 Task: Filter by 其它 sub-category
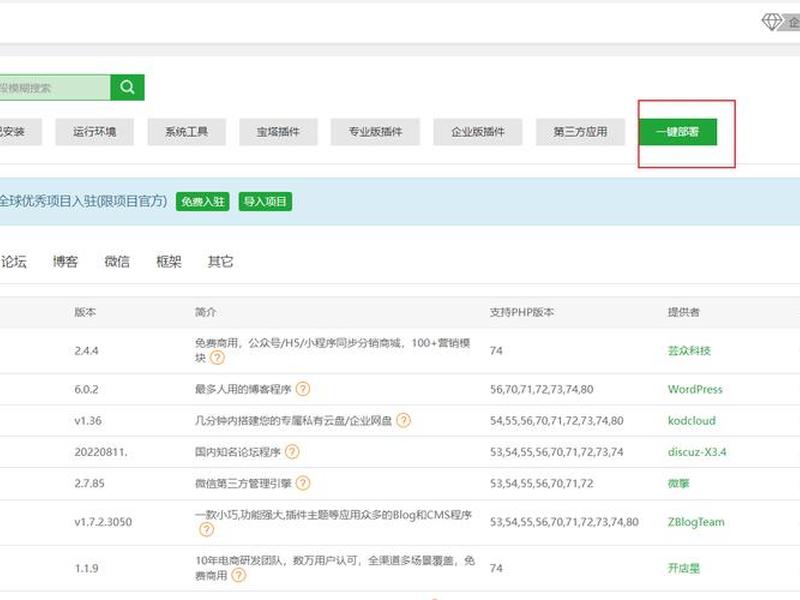(x=220, y=262)
